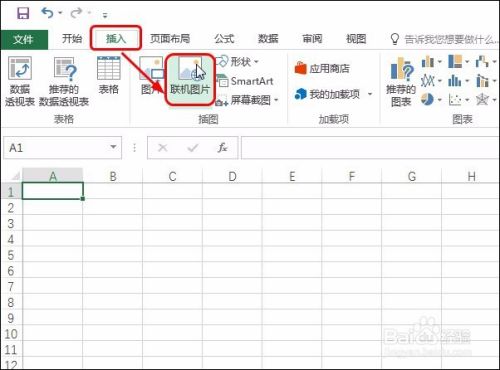Screen dimensions: 500x370
Task: Click cell A1
Action: (x=53, y=191)
